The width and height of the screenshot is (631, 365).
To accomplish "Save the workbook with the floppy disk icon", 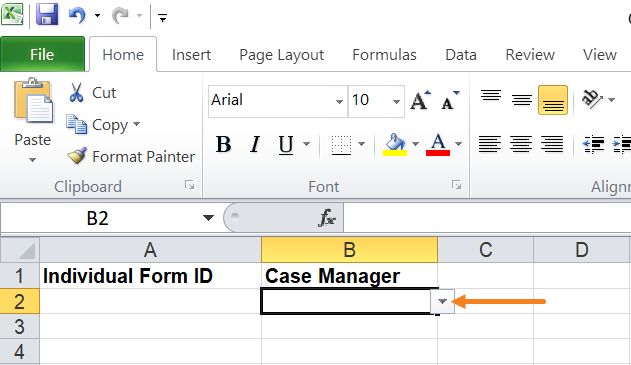I will click(47, 15).
